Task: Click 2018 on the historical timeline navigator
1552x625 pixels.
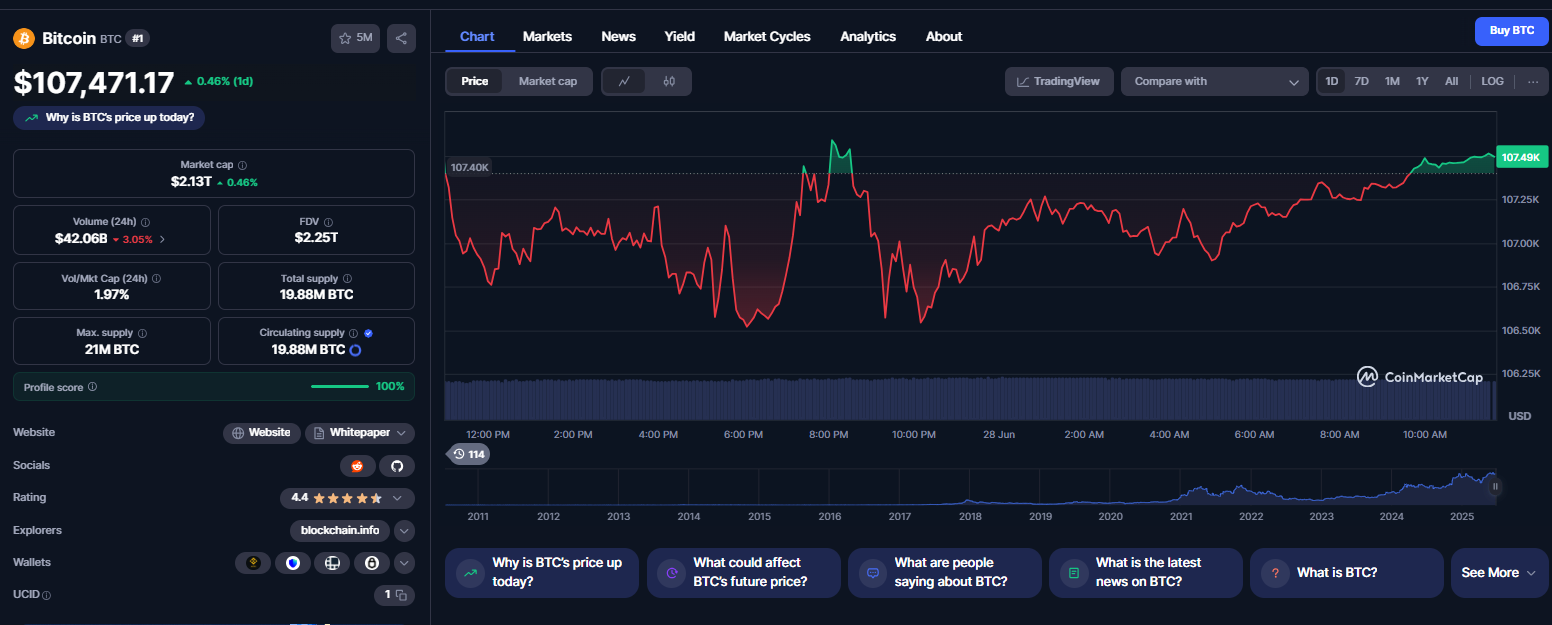Action: click(x=970, y=517)
